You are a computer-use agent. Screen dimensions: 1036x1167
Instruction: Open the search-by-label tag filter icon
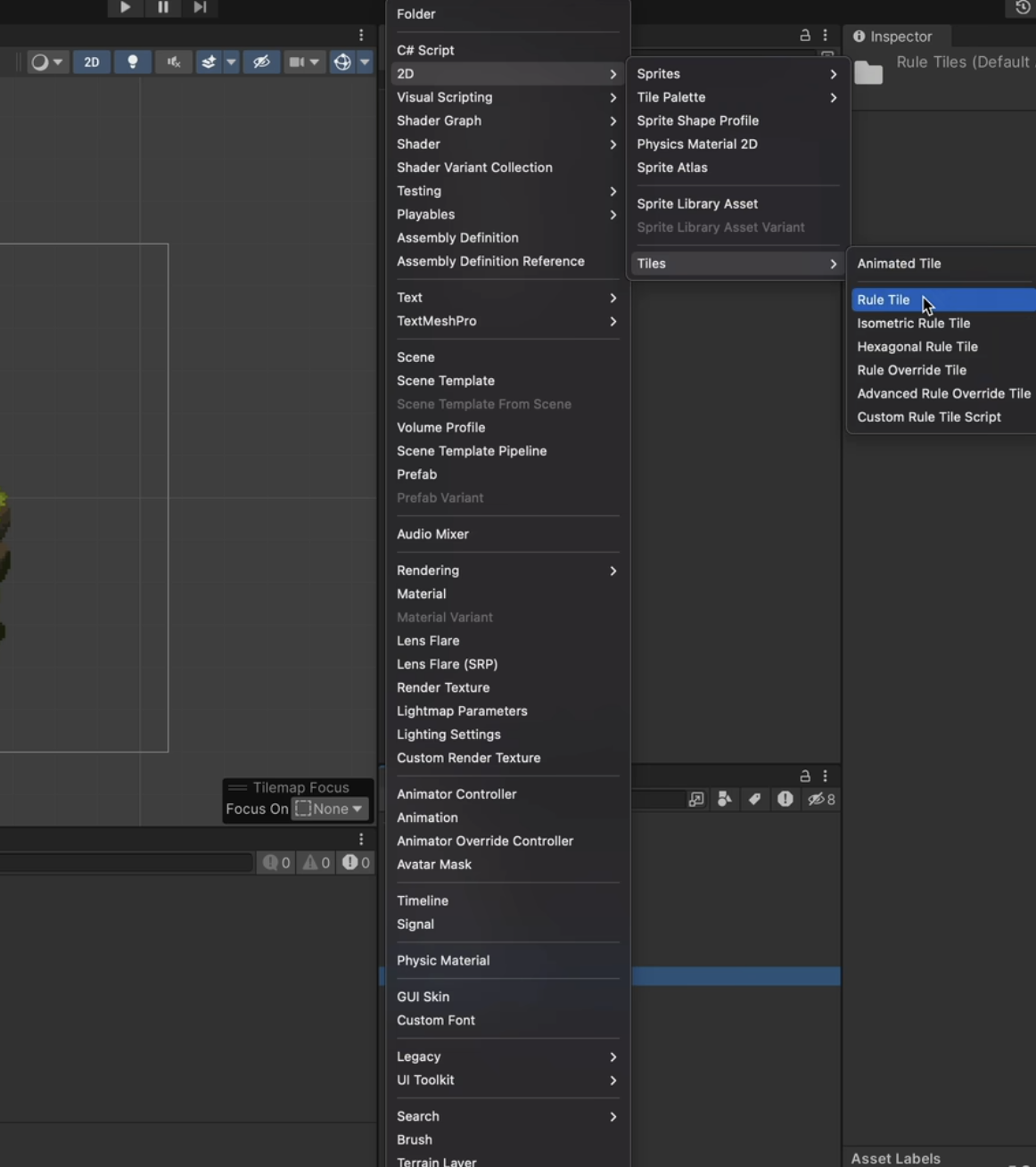[x=754, y=800]
